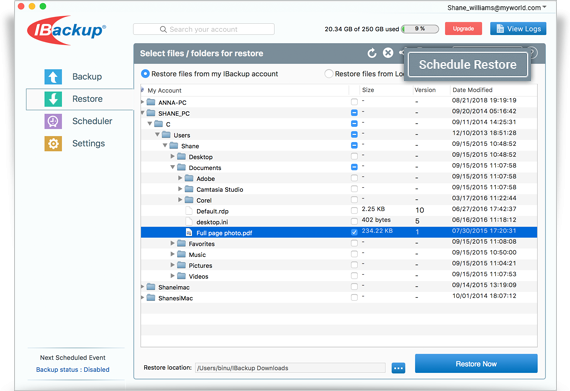The image size is (570, 391).
Task: Click date 08/21/2018 19:19:19
Action: pos(484,100)
